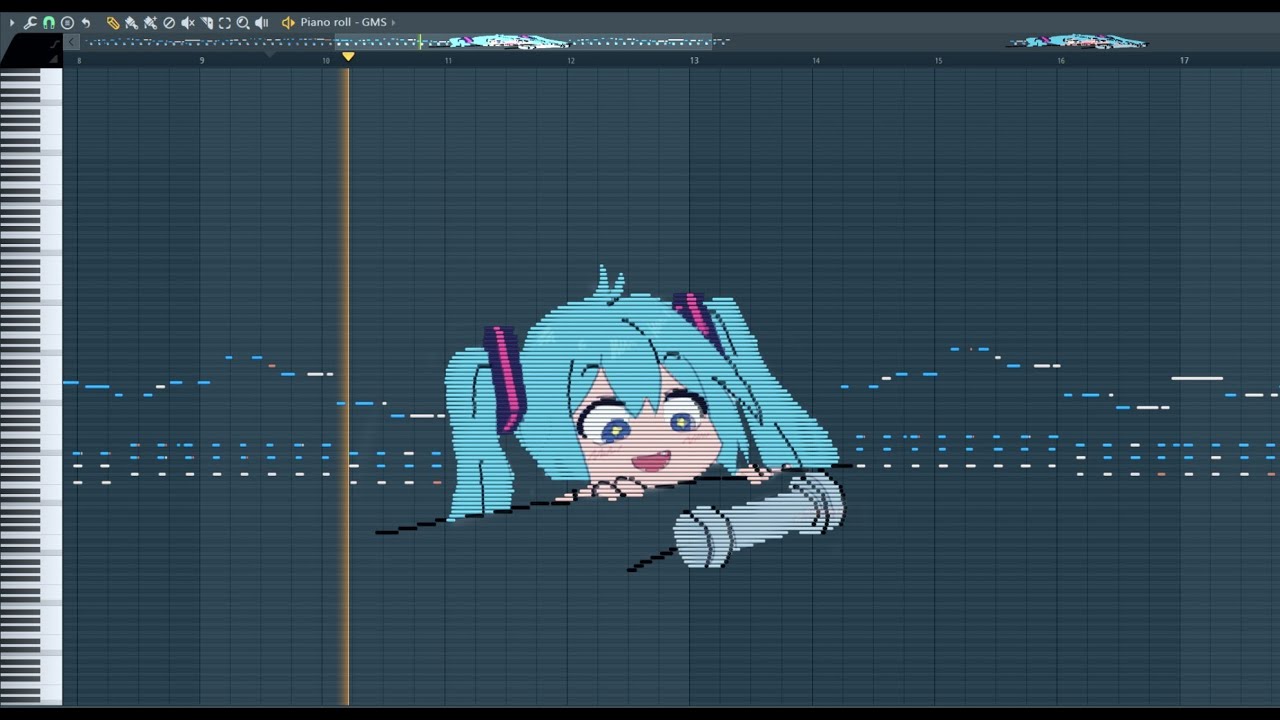Click the highlighted overview scrollbar region
This screenshot has height=720, width=1280.
[523, 42]
